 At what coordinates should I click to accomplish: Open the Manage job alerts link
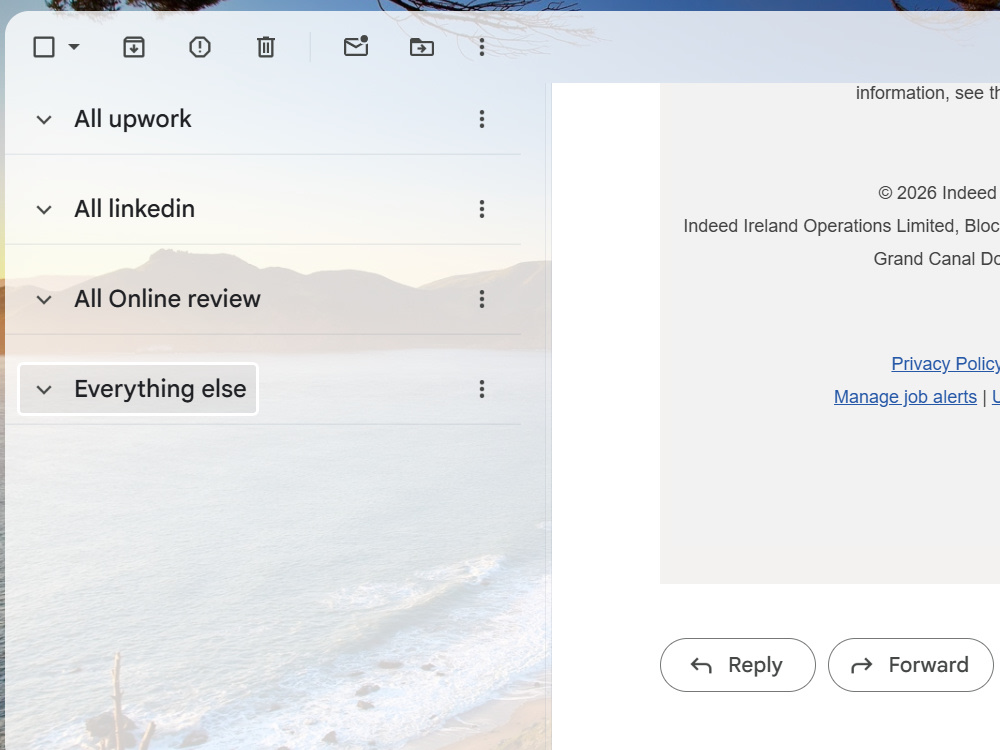tap(905, 397)
